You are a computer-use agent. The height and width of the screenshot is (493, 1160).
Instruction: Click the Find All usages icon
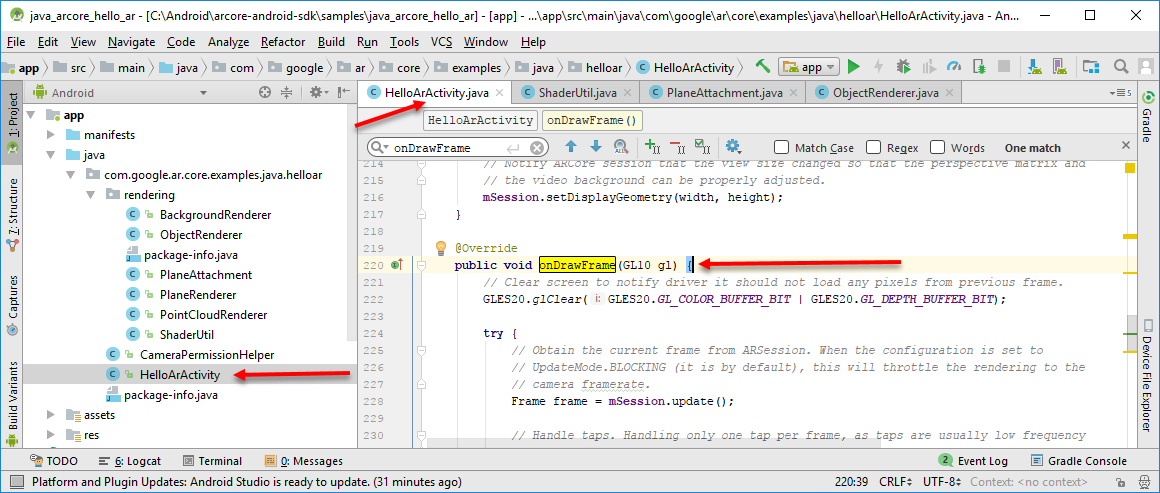621,147
